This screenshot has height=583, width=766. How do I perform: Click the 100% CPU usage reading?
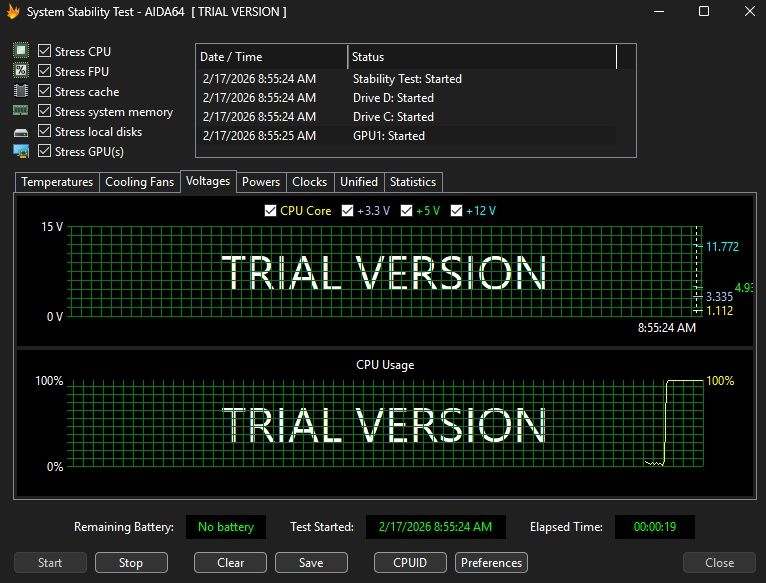click(x=720, y=381)
